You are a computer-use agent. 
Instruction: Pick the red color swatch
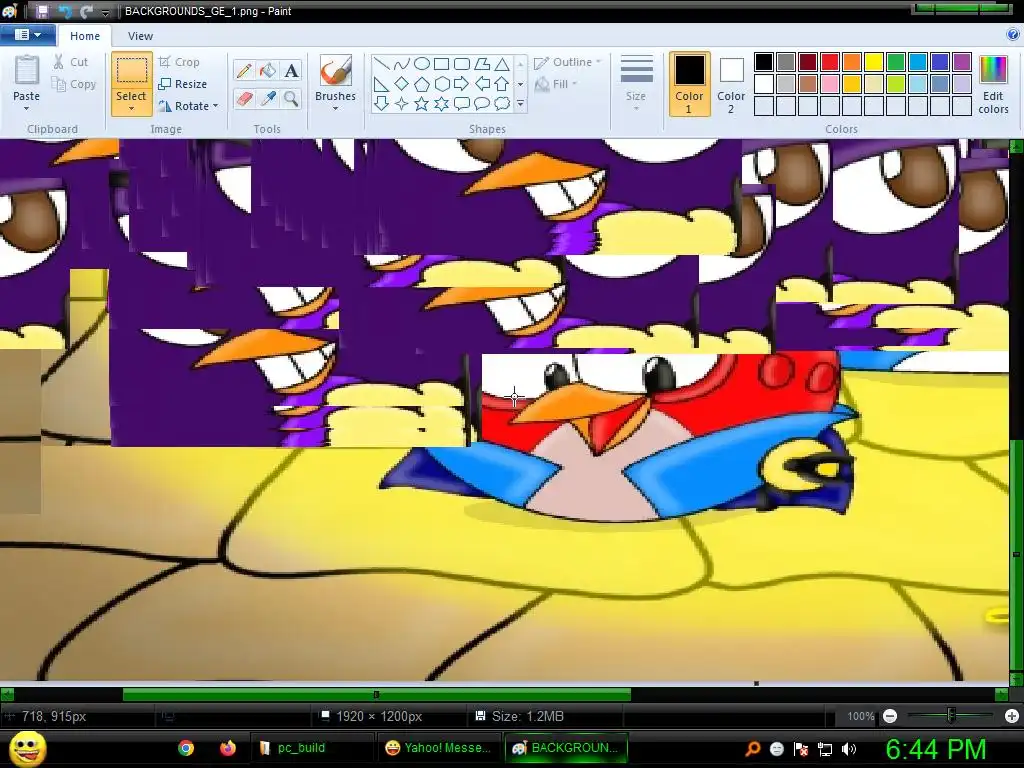click(830, 62)
